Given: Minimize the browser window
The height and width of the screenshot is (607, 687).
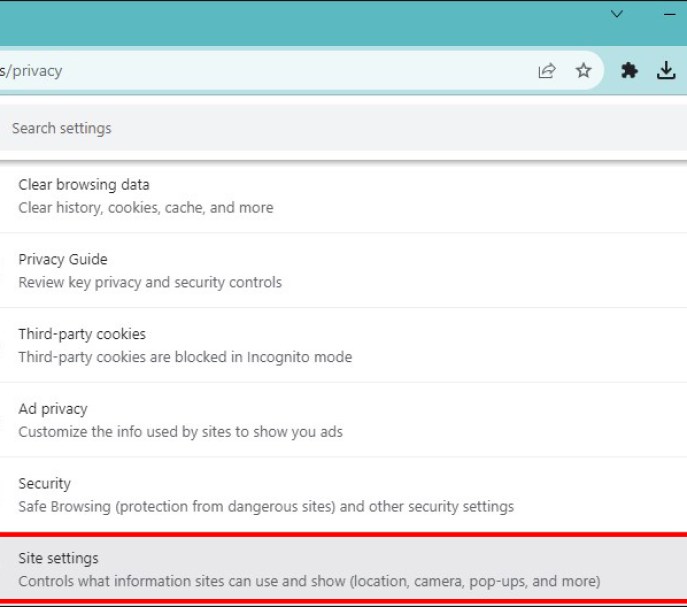Looking at the screenshot, I should (669, 14).
